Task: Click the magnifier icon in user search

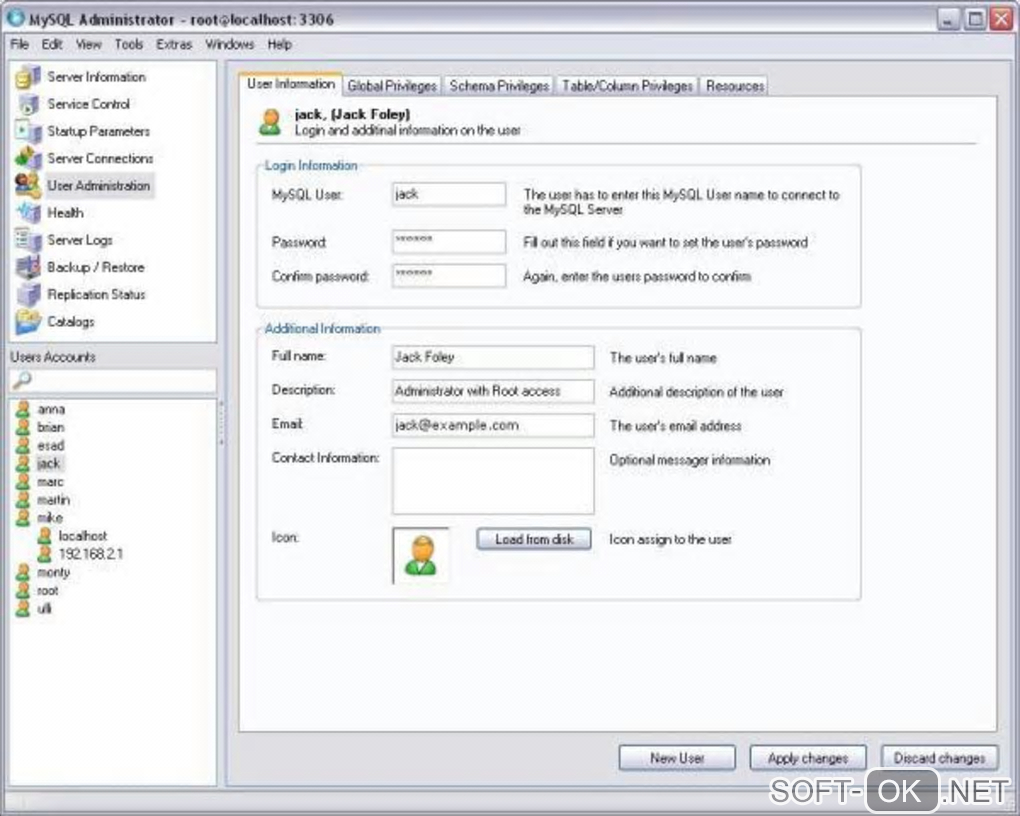Action: tap(21, 380)
